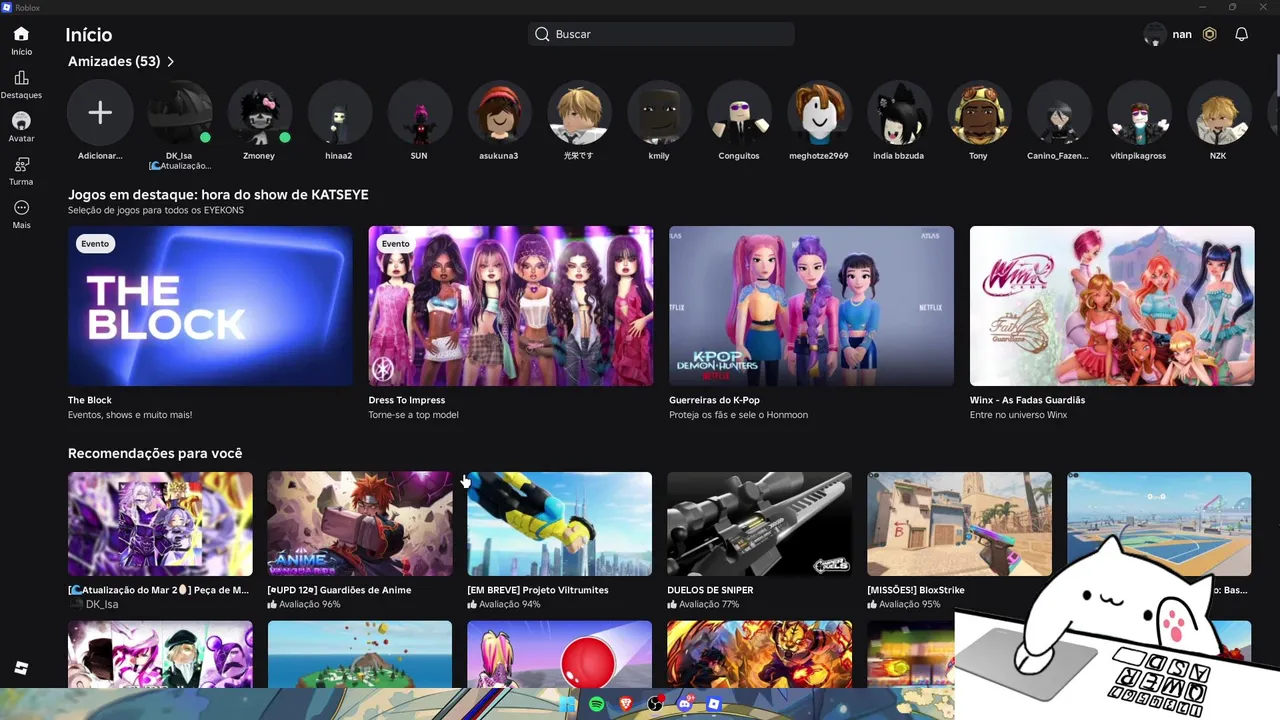Open friend SUN avatar
Image resolution: width=1280 pixels, height=720 pixels.
pyautogui.click(x=420, y=112)
